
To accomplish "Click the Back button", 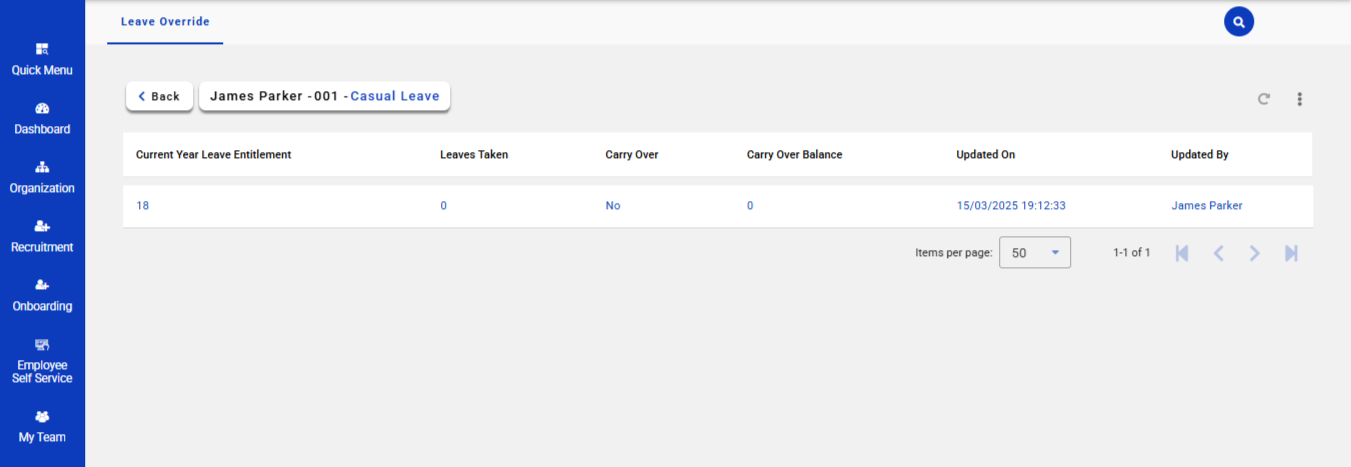I will (x=159, y=96).
